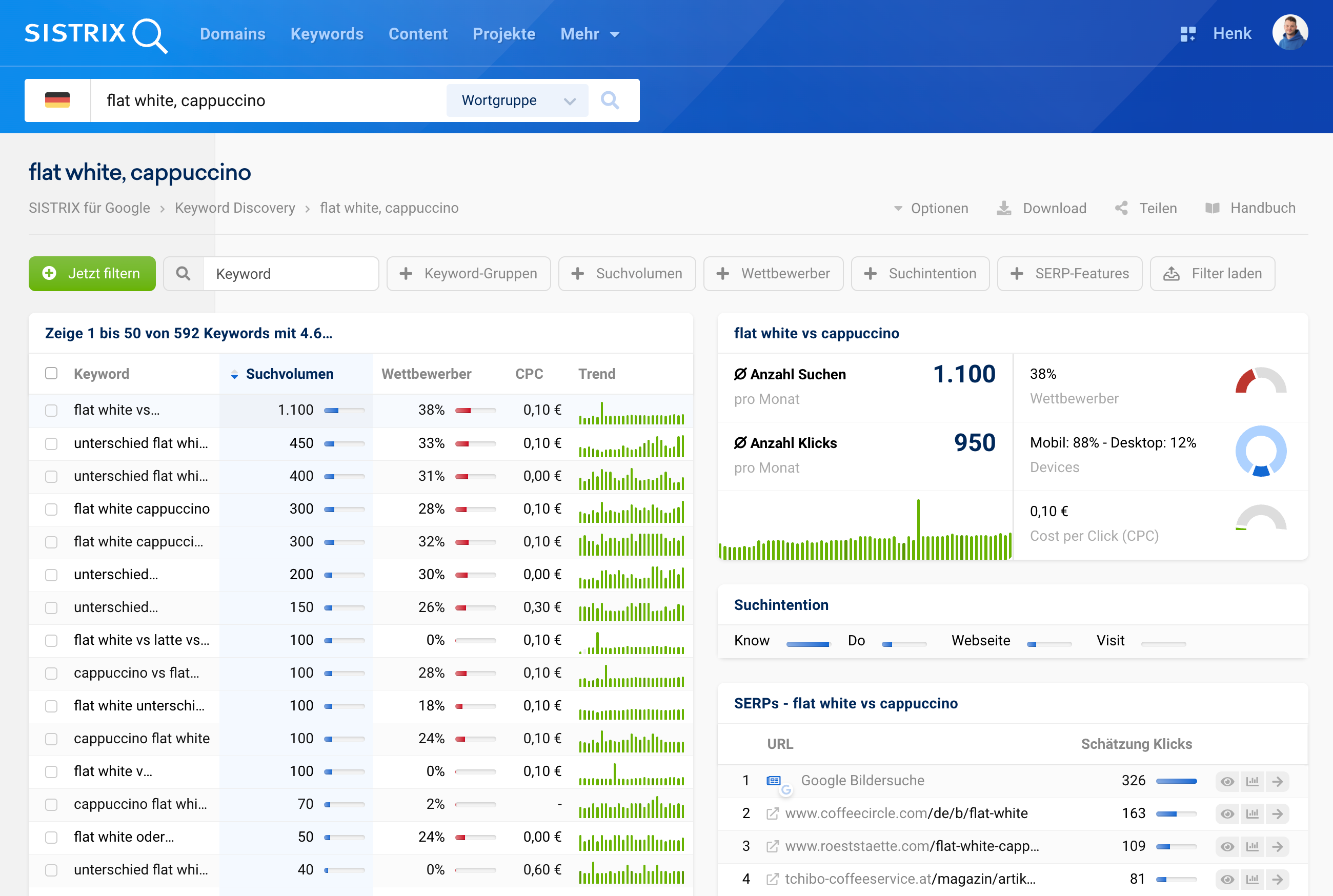The image size is (1333, 896).
Task: Expand the Mehr navigation menu
Action: pyautogui.click(x=590, y=34)
